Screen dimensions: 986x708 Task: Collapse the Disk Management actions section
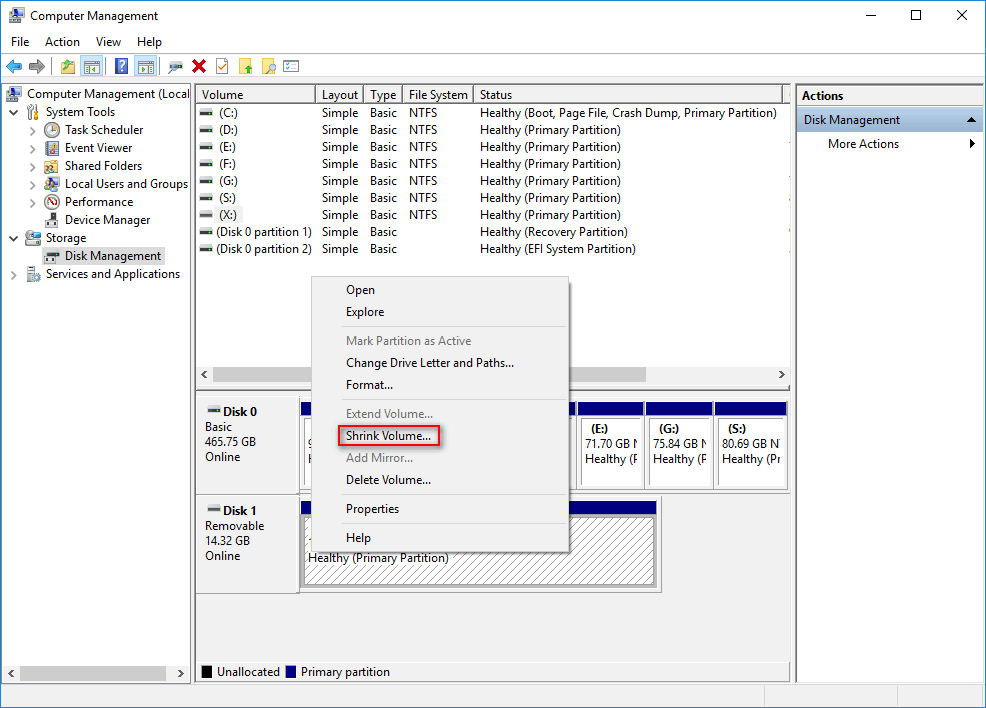click(x=970, y=120)
